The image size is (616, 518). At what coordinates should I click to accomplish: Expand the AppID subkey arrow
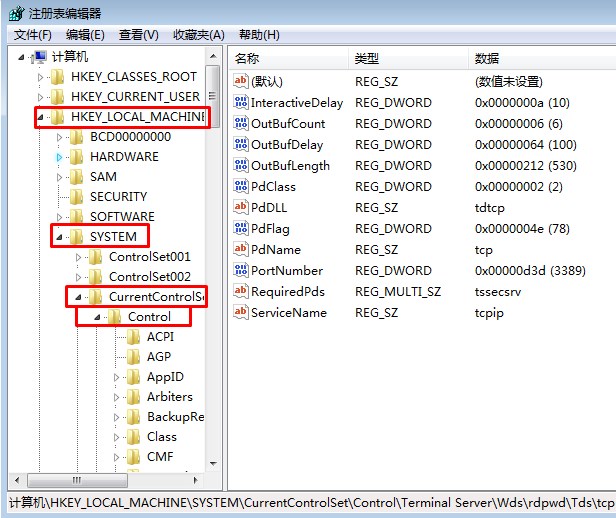pyautogui.click(x=117, y=377)
